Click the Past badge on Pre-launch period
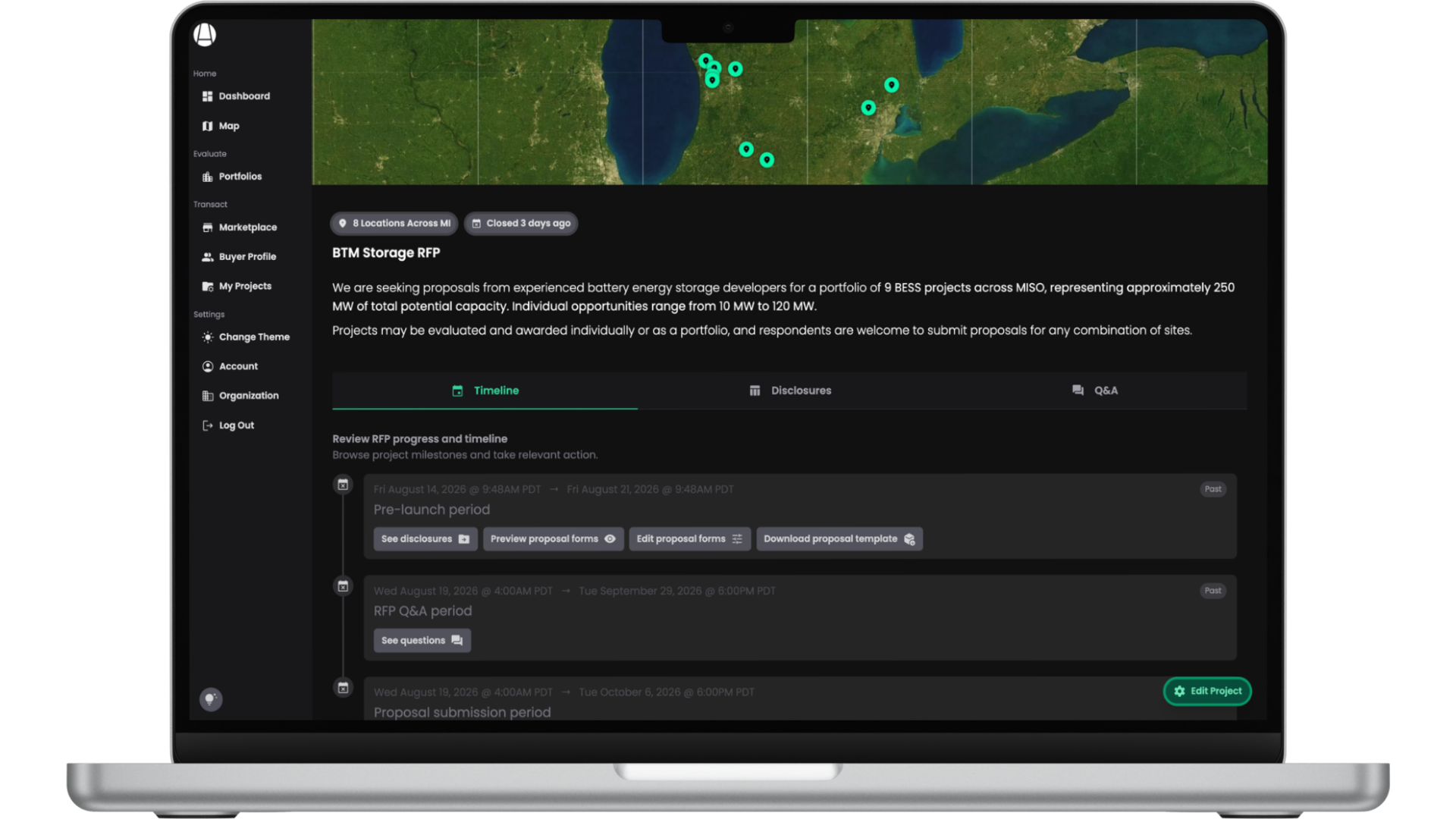 [1213, 489]
